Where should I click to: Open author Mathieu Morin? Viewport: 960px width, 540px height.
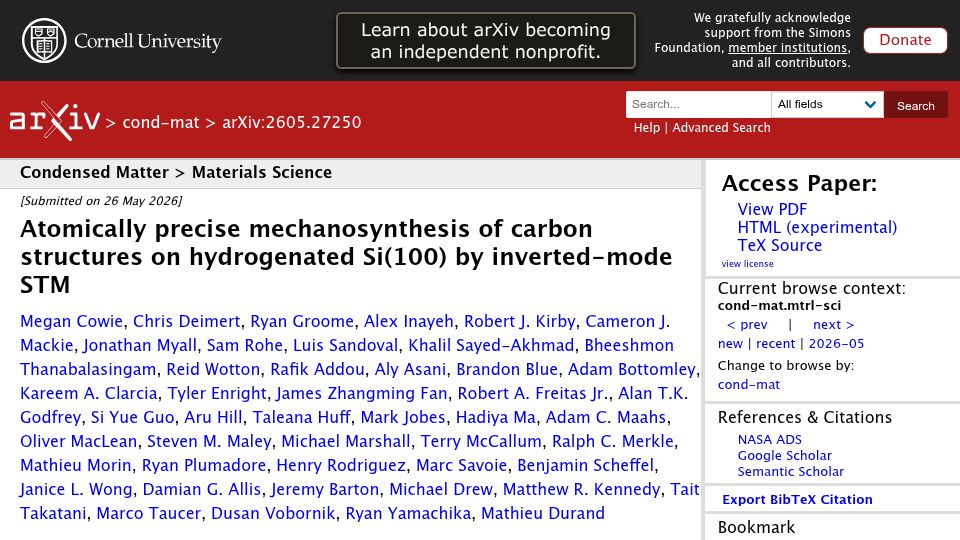[76, 465]
